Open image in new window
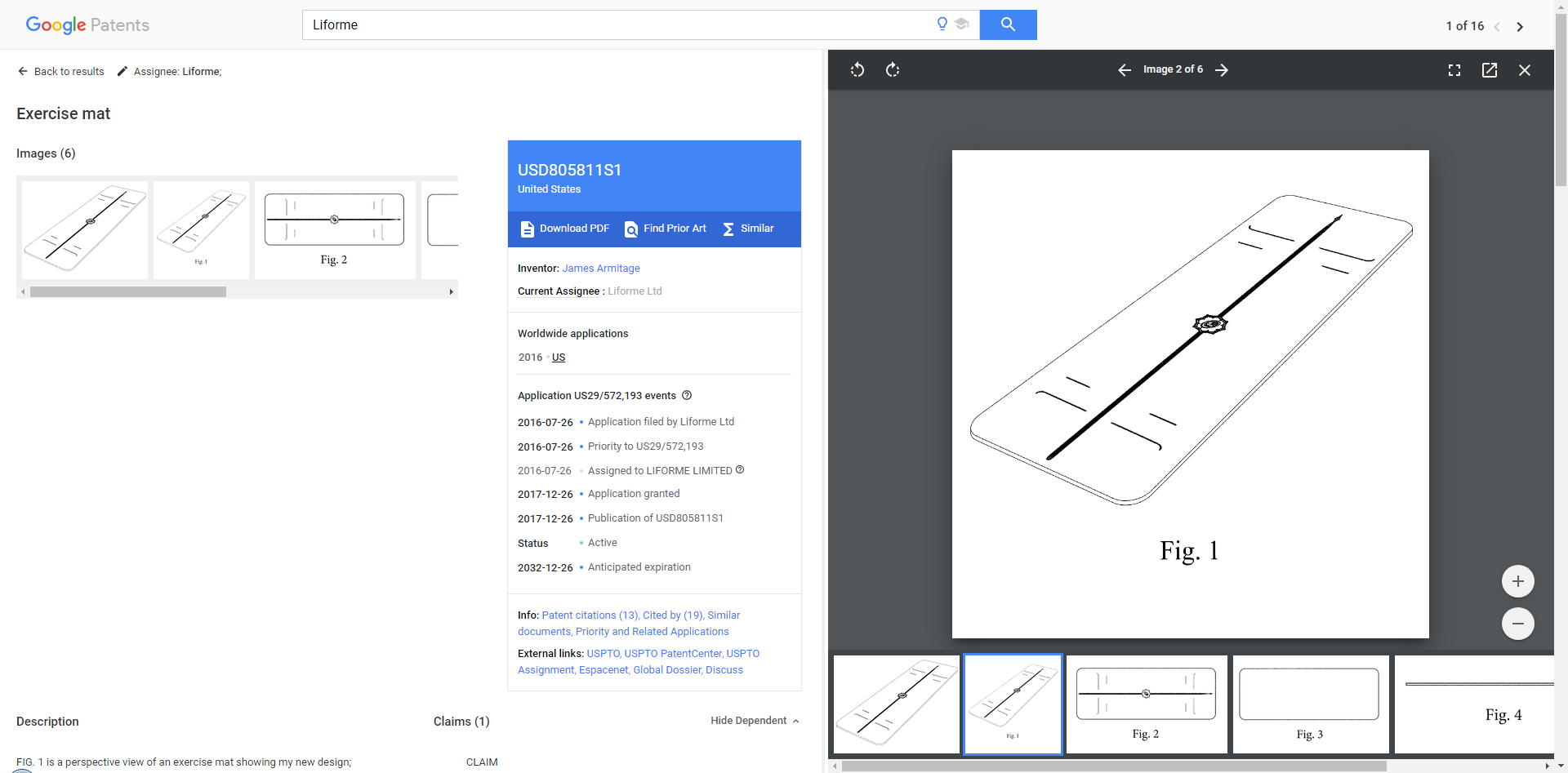Viewport: 1568px width, 773px height. coord(1490,70)
